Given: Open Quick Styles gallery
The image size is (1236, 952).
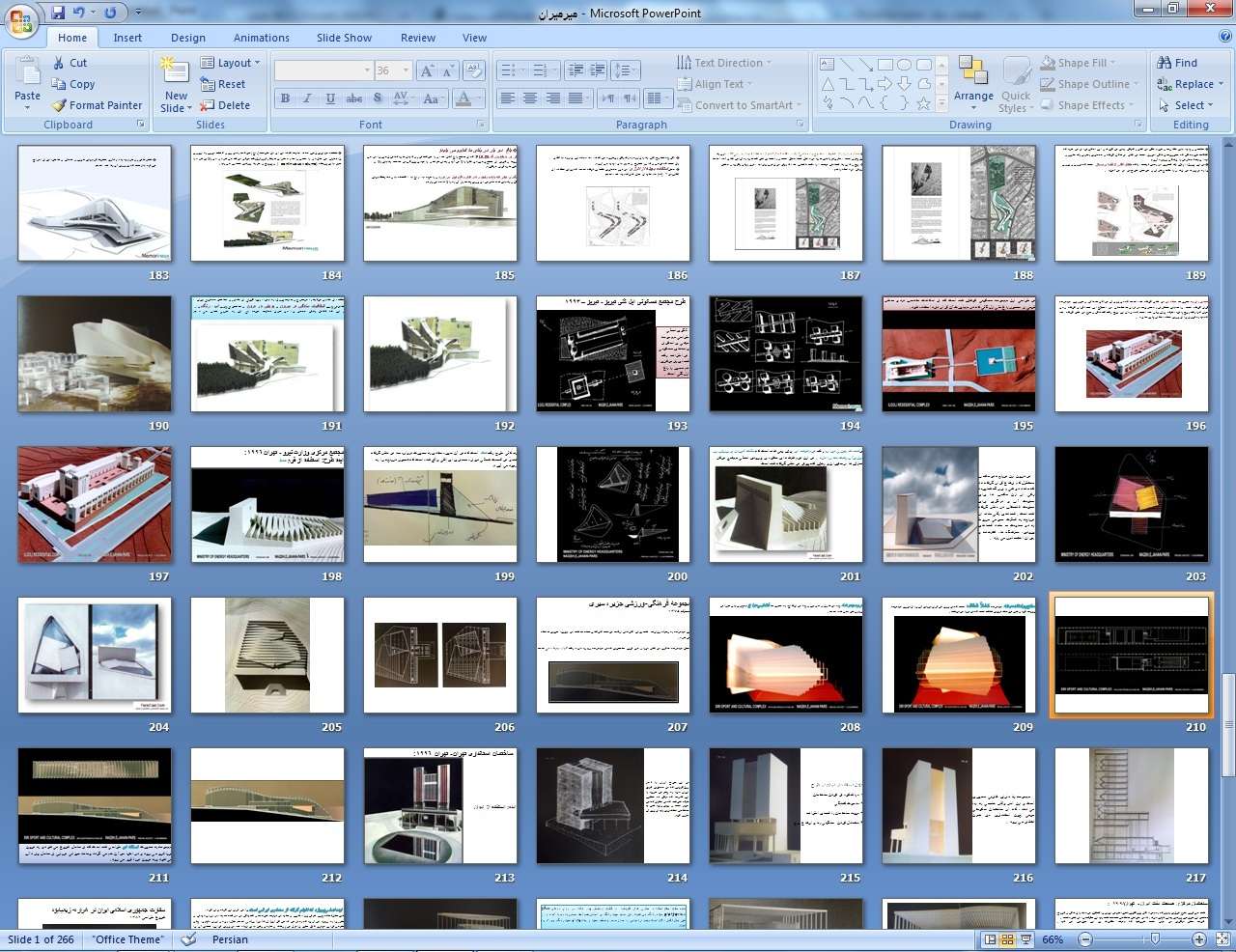Looking at the screenshot, I should 1015,84.
